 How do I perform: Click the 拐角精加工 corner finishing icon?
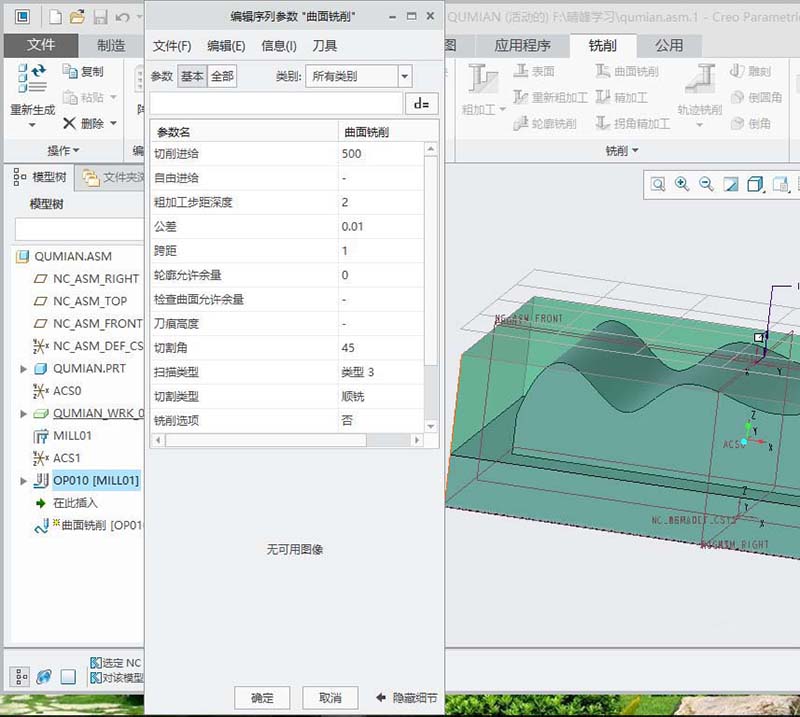click(x=603, y=123)
